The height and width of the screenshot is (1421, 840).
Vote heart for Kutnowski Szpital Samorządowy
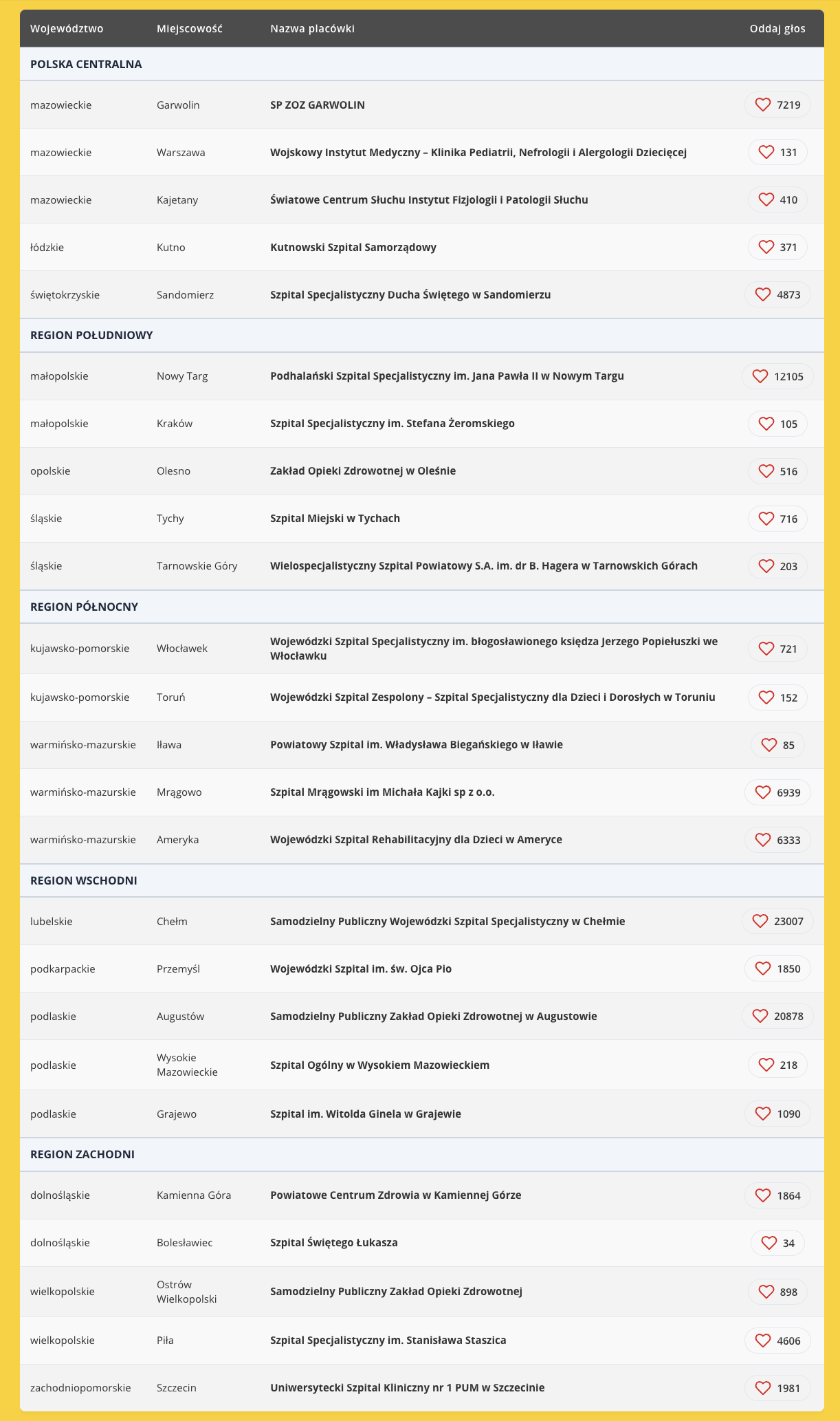(766, 247)
